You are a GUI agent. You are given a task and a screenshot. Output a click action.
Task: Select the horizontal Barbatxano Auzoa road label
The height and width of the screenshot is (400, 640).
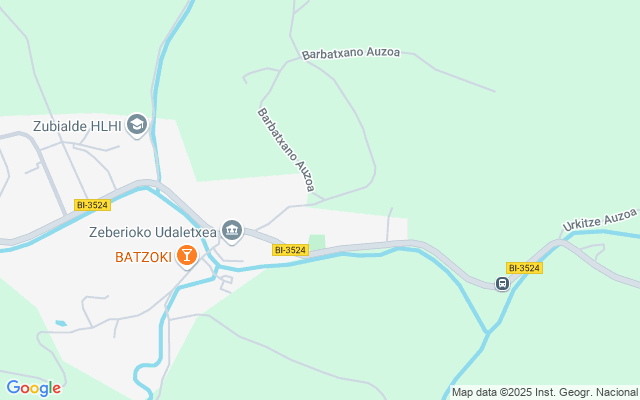[x=351, y=53]
